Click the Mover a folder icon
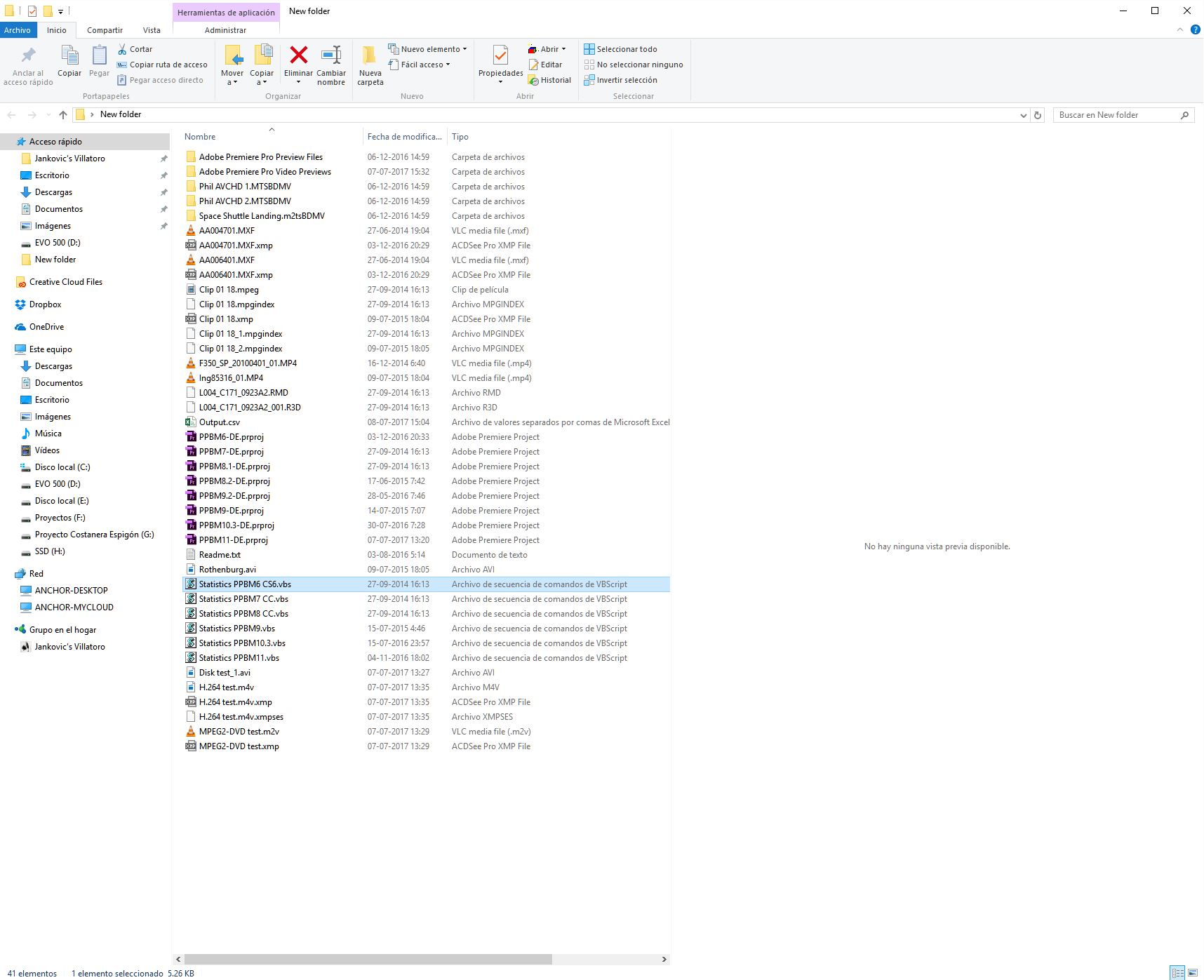Screen dimensions: 1204x980 coord(233,55)
